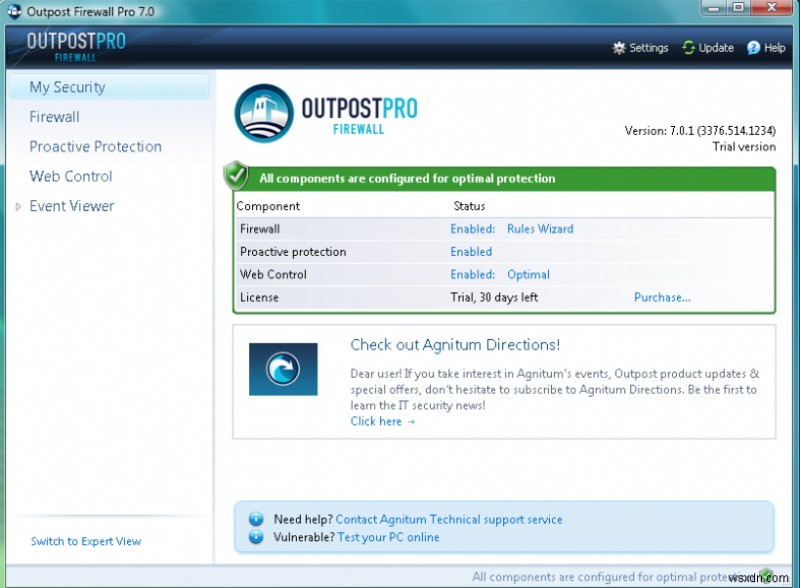Click the green Update arrows icon
Screen dimensions: 800x588
tap(688, 48)
